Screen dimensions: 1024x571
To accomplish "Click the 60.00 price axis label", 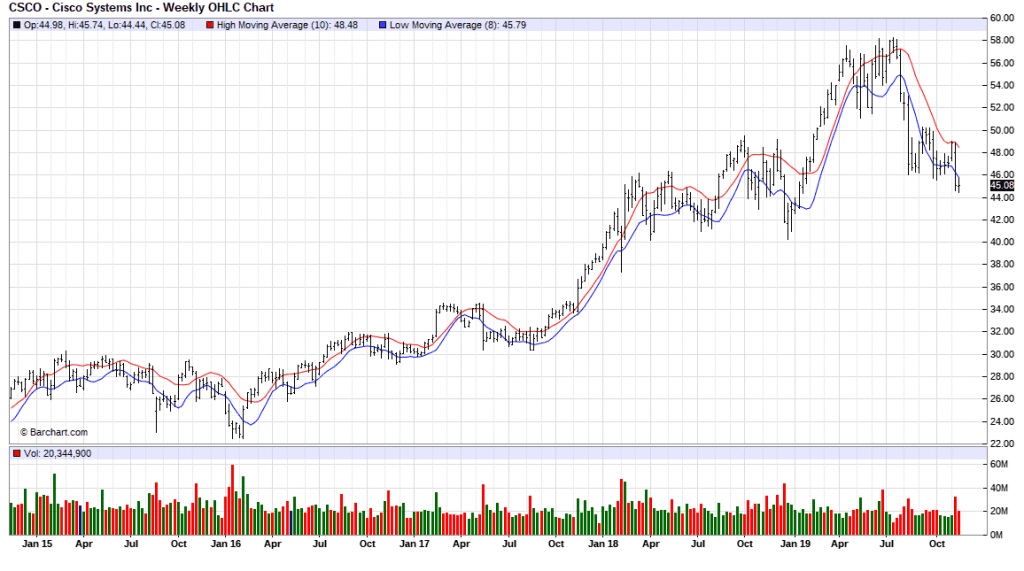I will click(1002, 18).
